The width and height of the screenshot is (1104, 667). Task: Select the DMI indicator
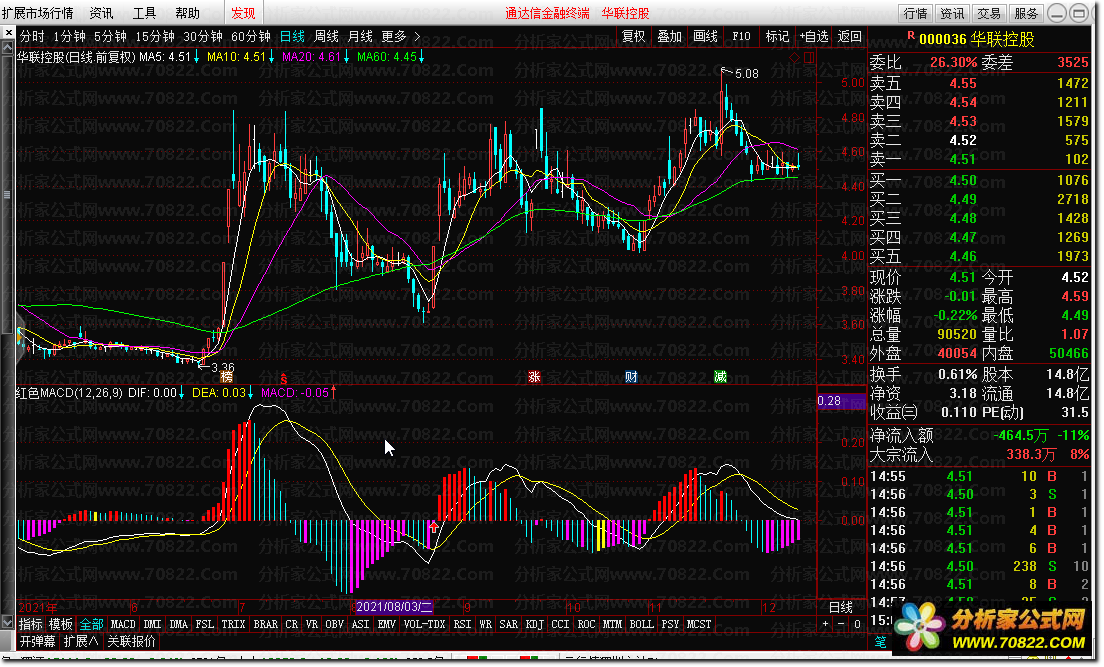pos(152,624)
